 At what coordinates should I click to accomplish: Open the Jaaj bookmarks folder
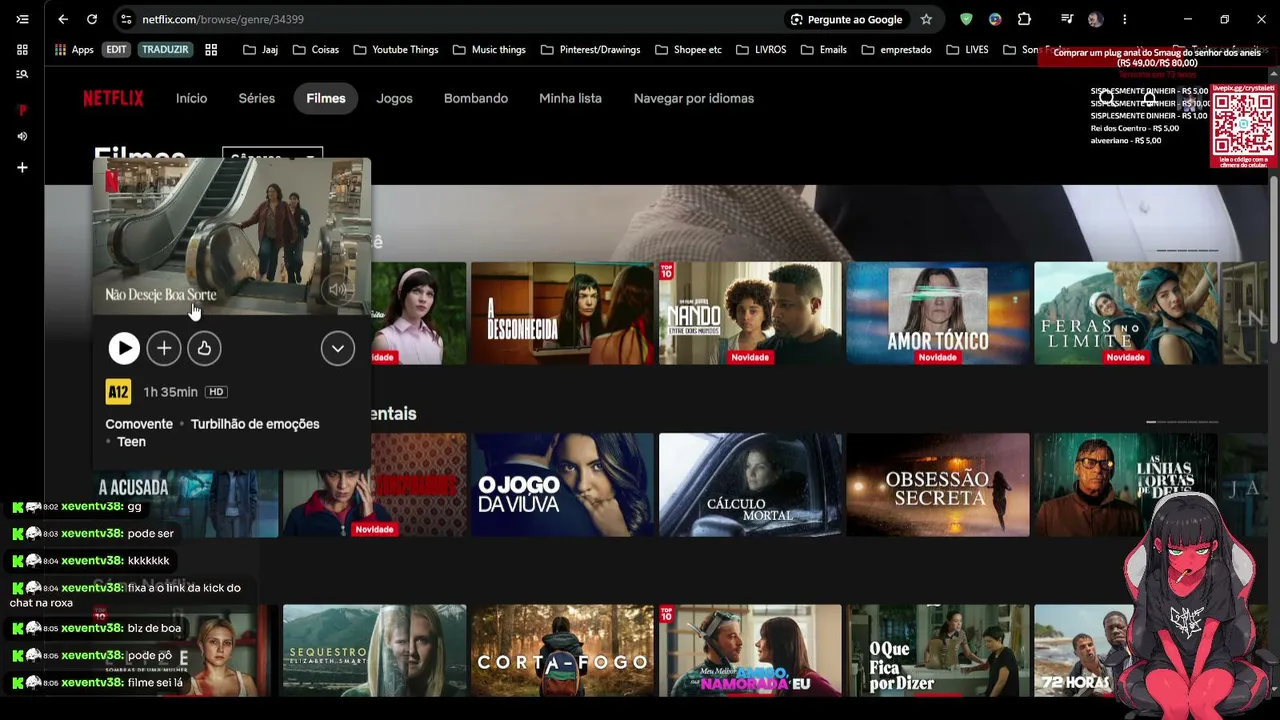(260, 49)
